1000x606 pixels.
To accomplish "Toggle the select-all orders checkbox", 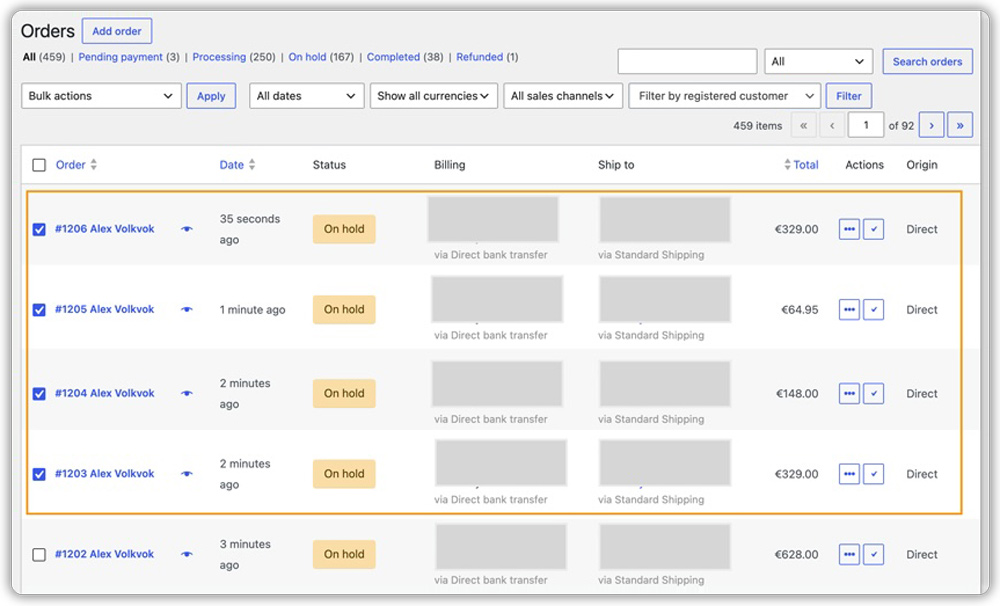I will (x=39, y=165).
